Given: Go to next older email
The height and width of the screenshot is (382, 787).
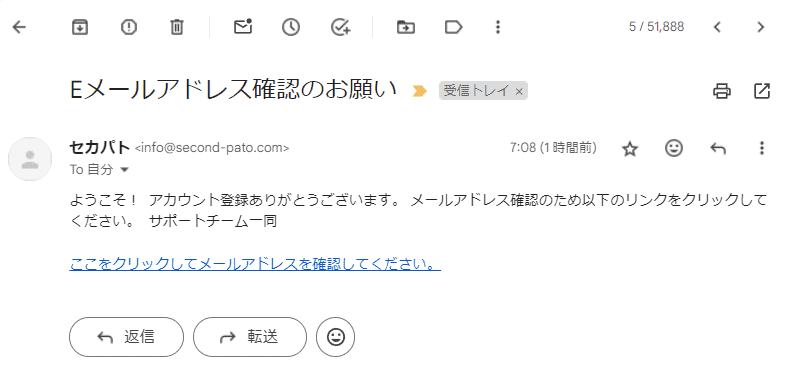Looking at the screenshot, I should pos(760,27).
